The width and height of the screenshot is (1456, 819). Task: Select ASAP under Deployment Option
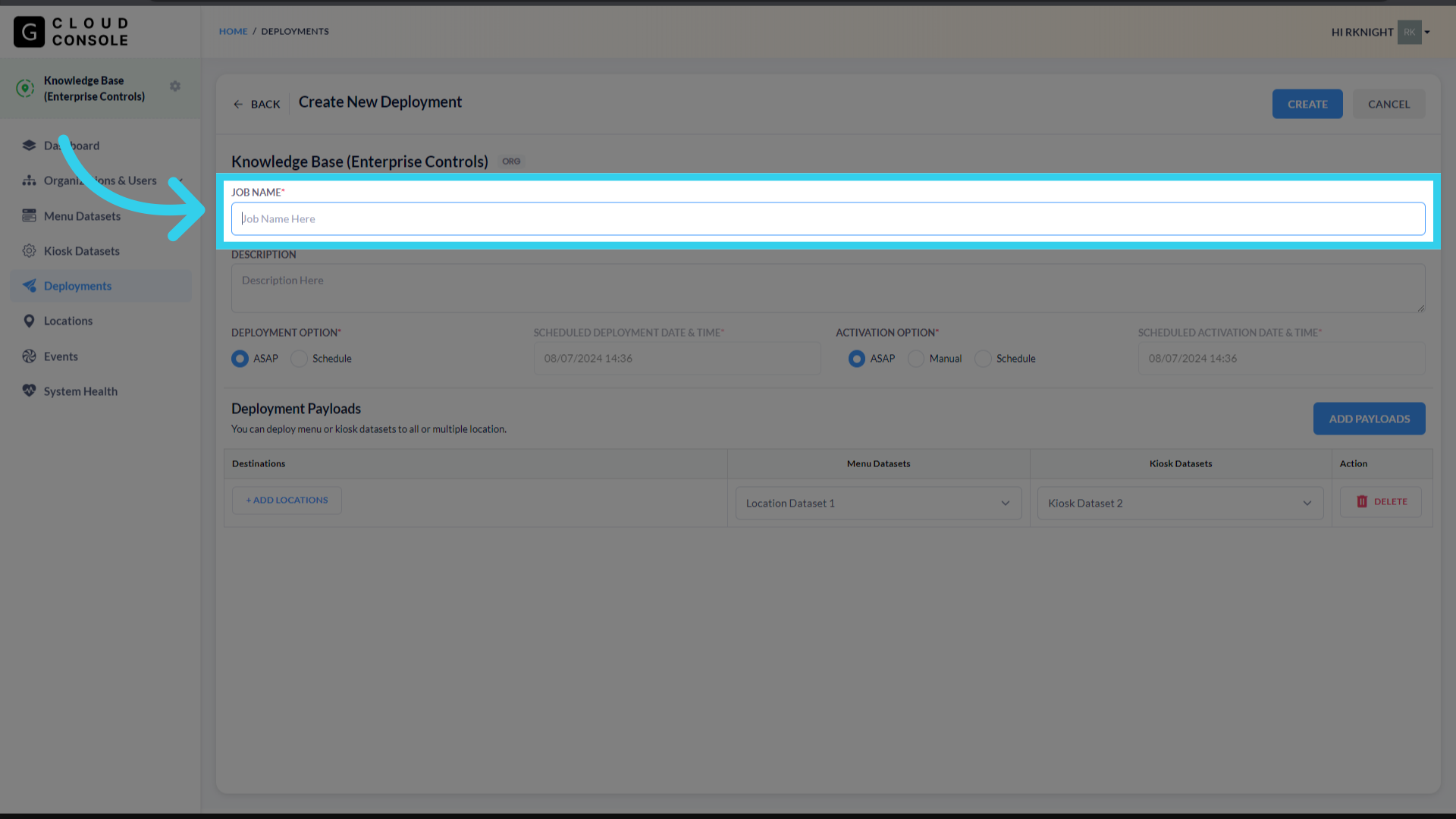[240, 359]
